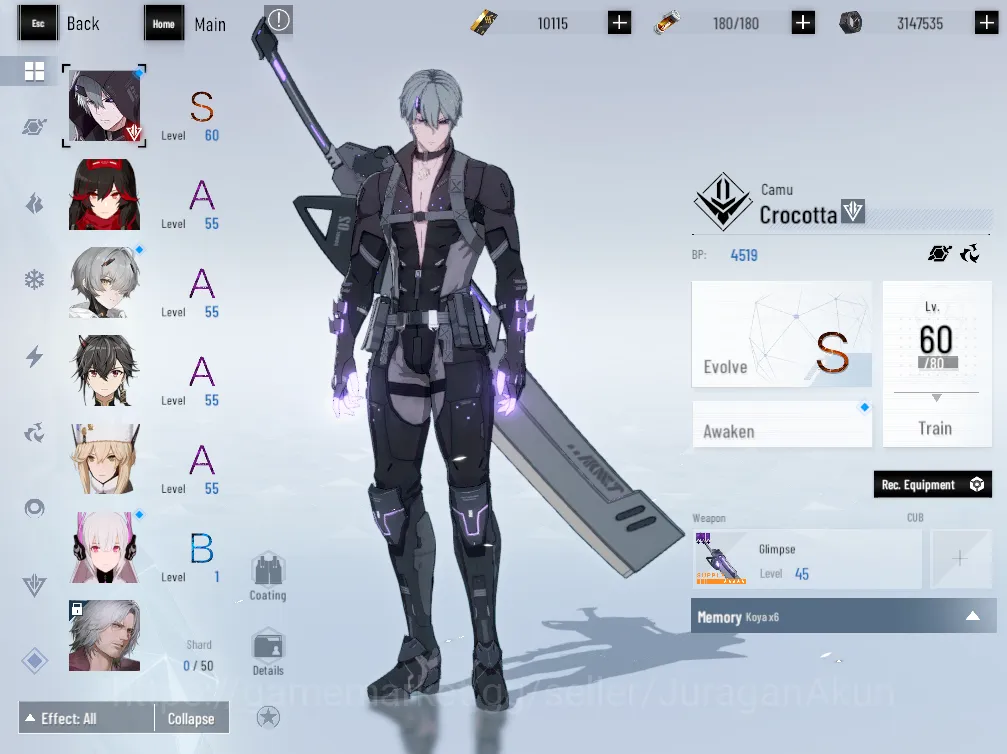Click the BP value 4519
1007x754 pixels.
744,255
